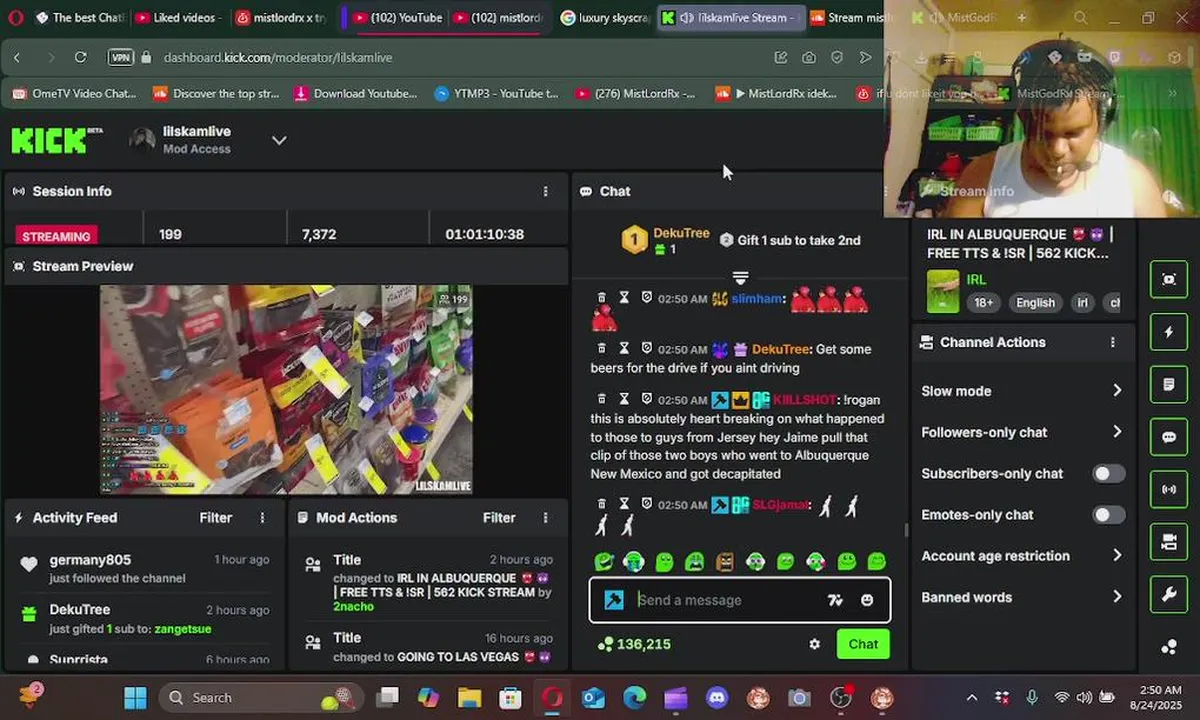Click the wrench tools sidebar icon
This screenshot has height=720, width=1200.
pyautogui.click(x=1169, y=595)
